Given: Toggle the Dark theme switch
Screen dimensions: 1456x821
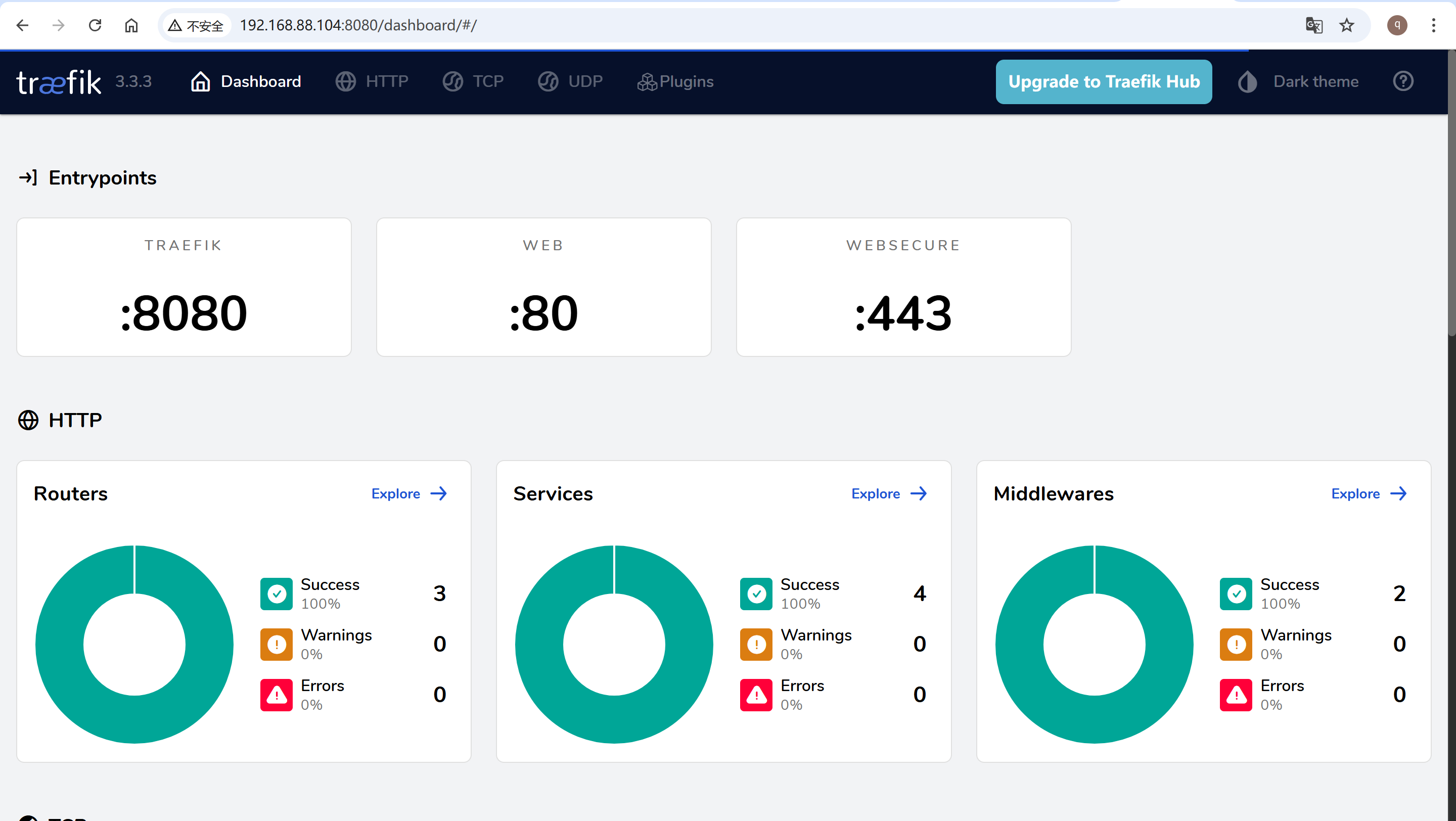Looking at the screenshot, I should (1298, 81).
